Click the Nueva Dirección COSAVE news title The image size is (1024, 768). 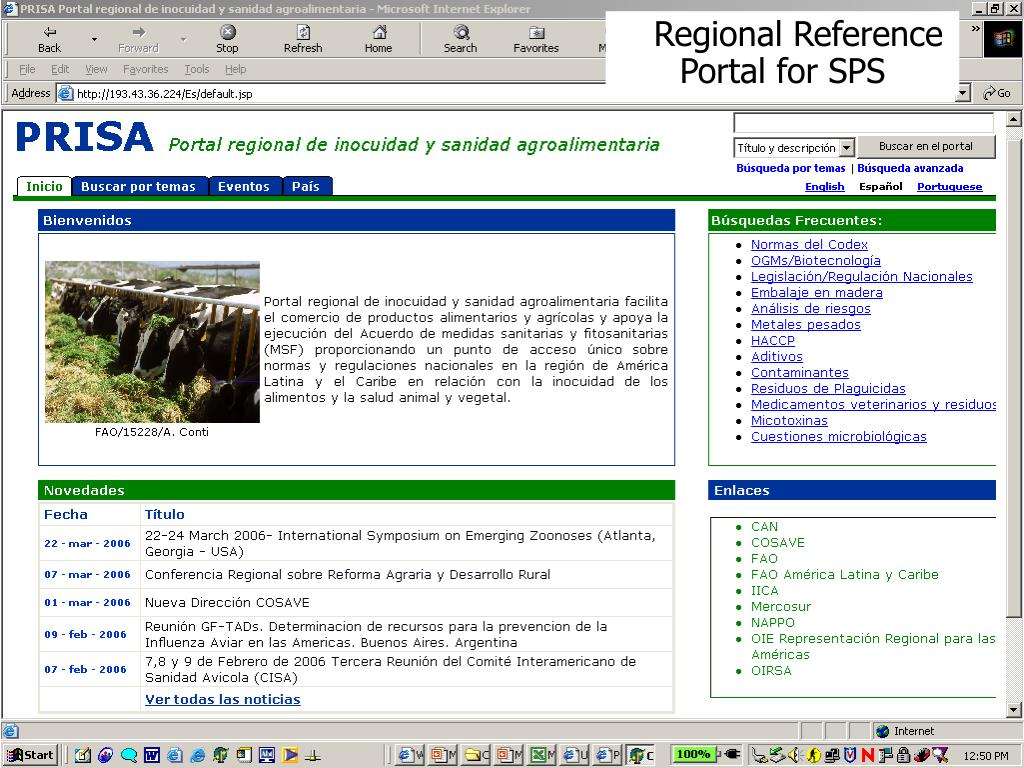coord(227,602)
